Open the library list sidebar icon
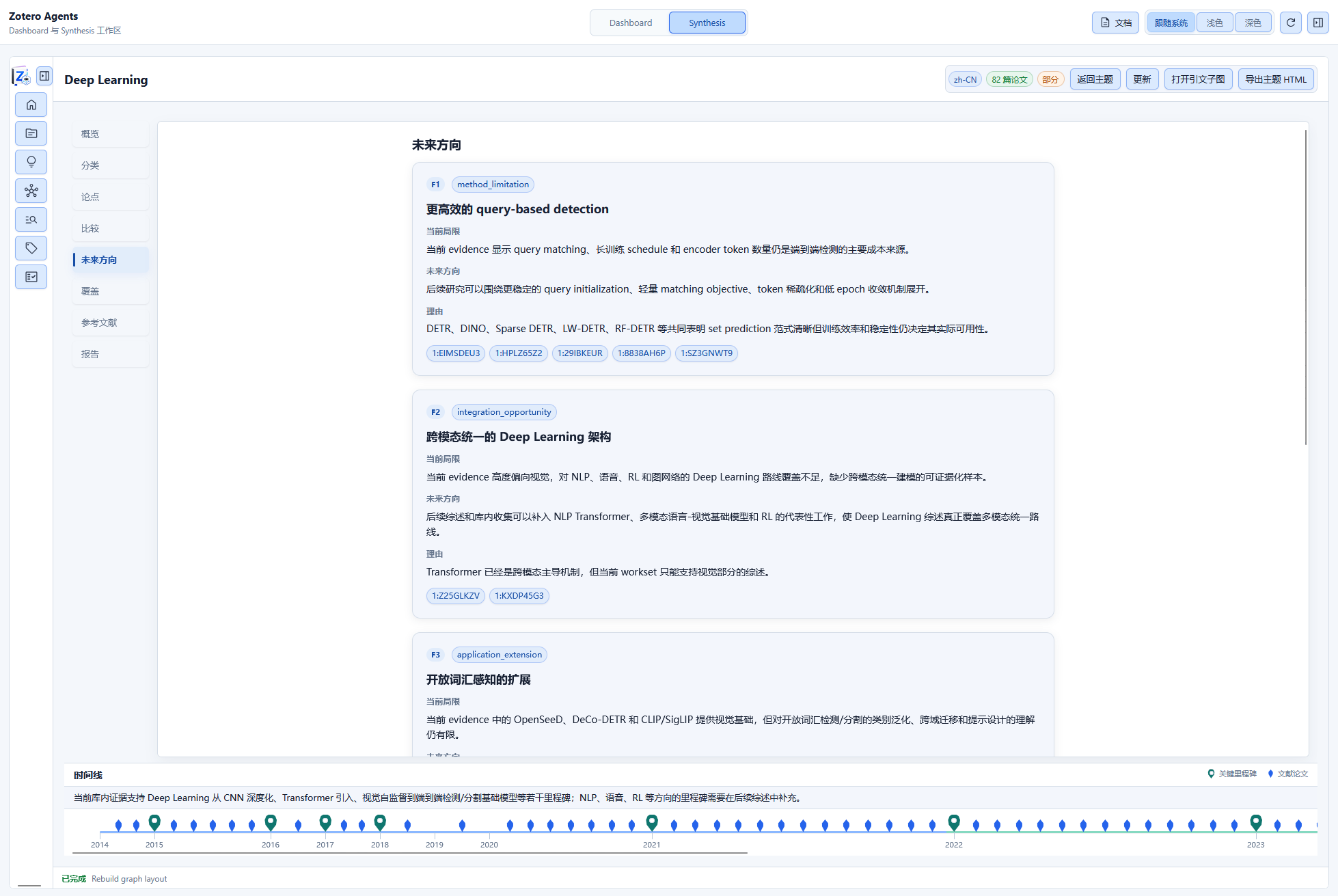 click(31, 133)
